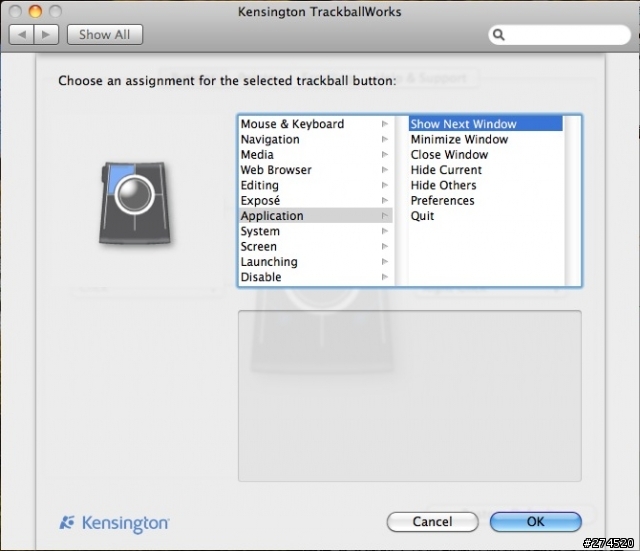Viewport: 640px width, 551px height.
Task: Click the trackball device image
Action: 135,203
